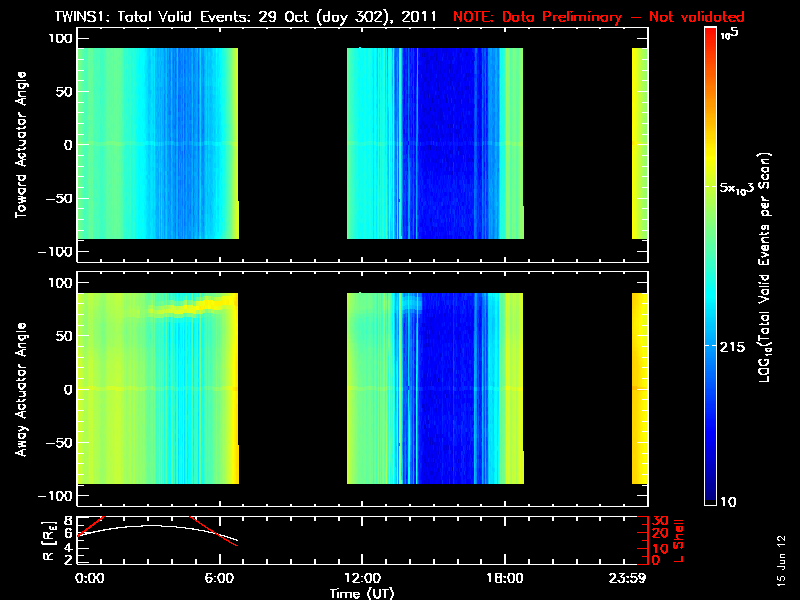Image resolution: width=800 pixels, height=600 pixels.
Task: Click the 'Time (UT)' x-axis label
Action: (x=362, y=593)
